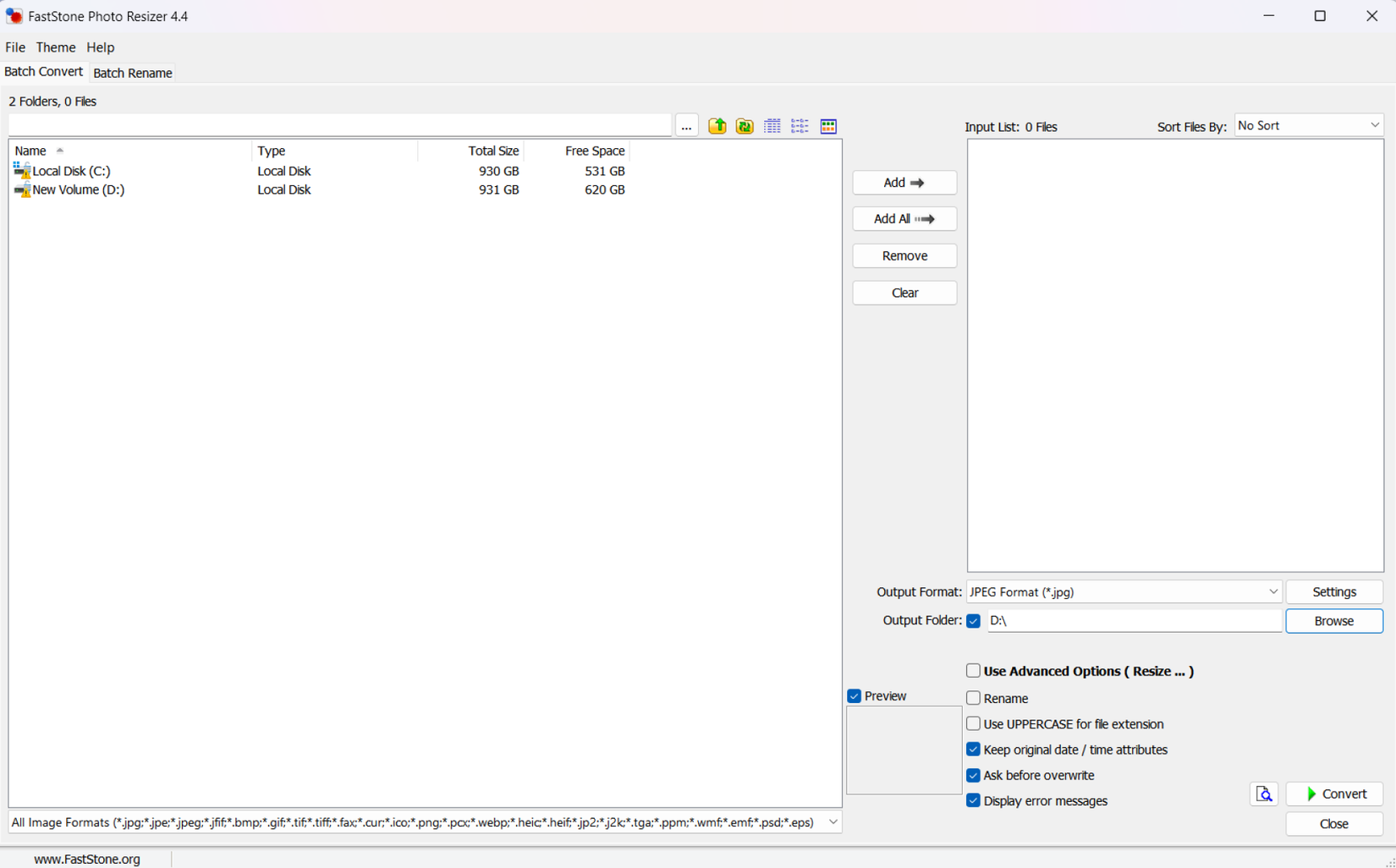
Task: Click the conversion preview magnifier icon
Action: coord(1263,794)
